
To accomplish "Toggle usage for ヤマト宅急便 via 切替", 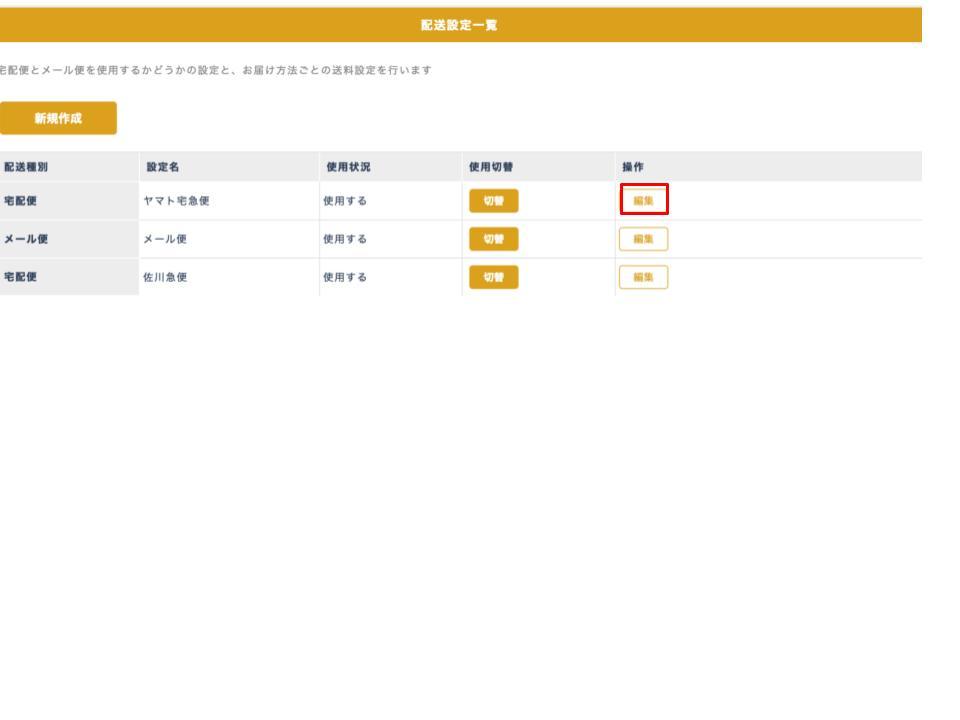I will coord(494,201).
